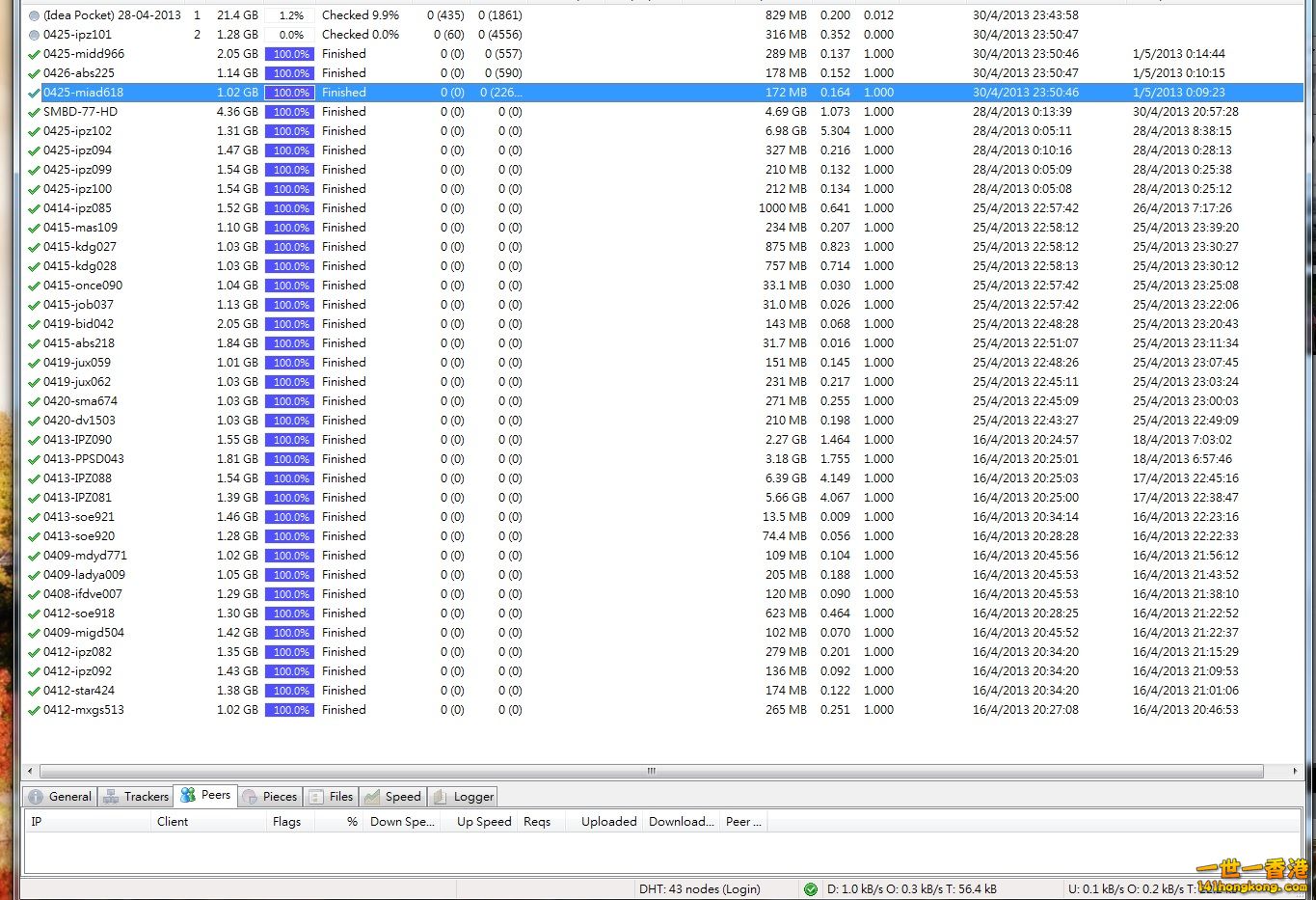Click green checkmark icon of 0425-midd966
1316x900 pixels.
click(x=35, y=54)
